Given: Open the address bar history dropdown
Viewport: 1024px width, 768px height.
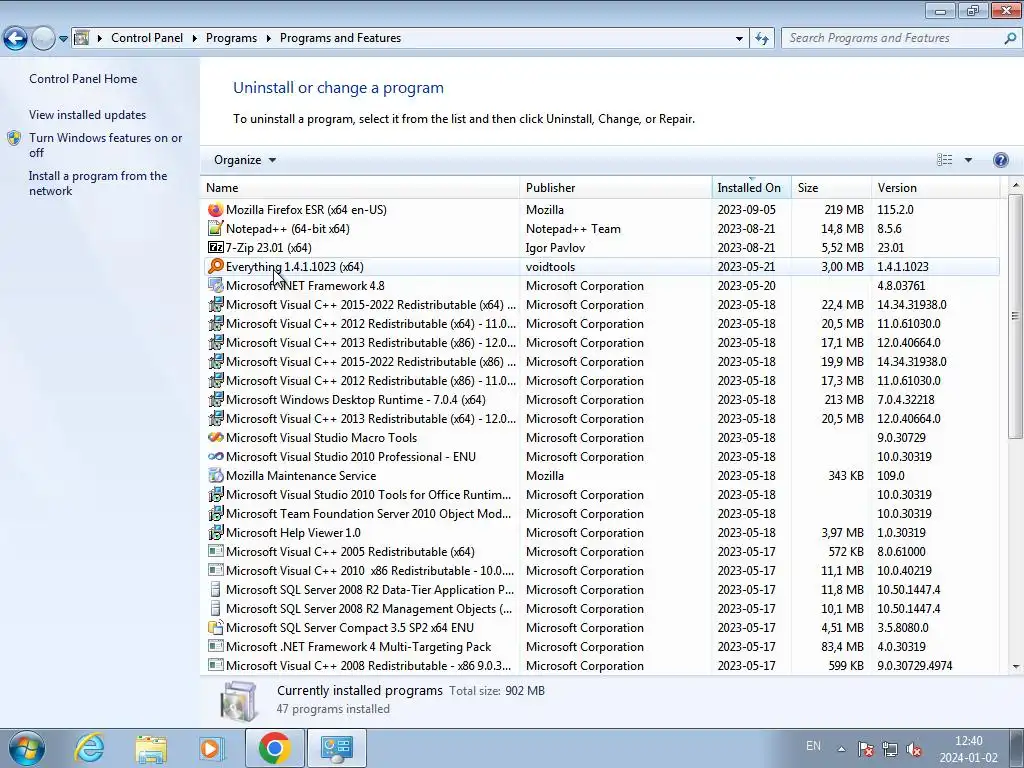Looking at the screenshot, I should point(739,39).
